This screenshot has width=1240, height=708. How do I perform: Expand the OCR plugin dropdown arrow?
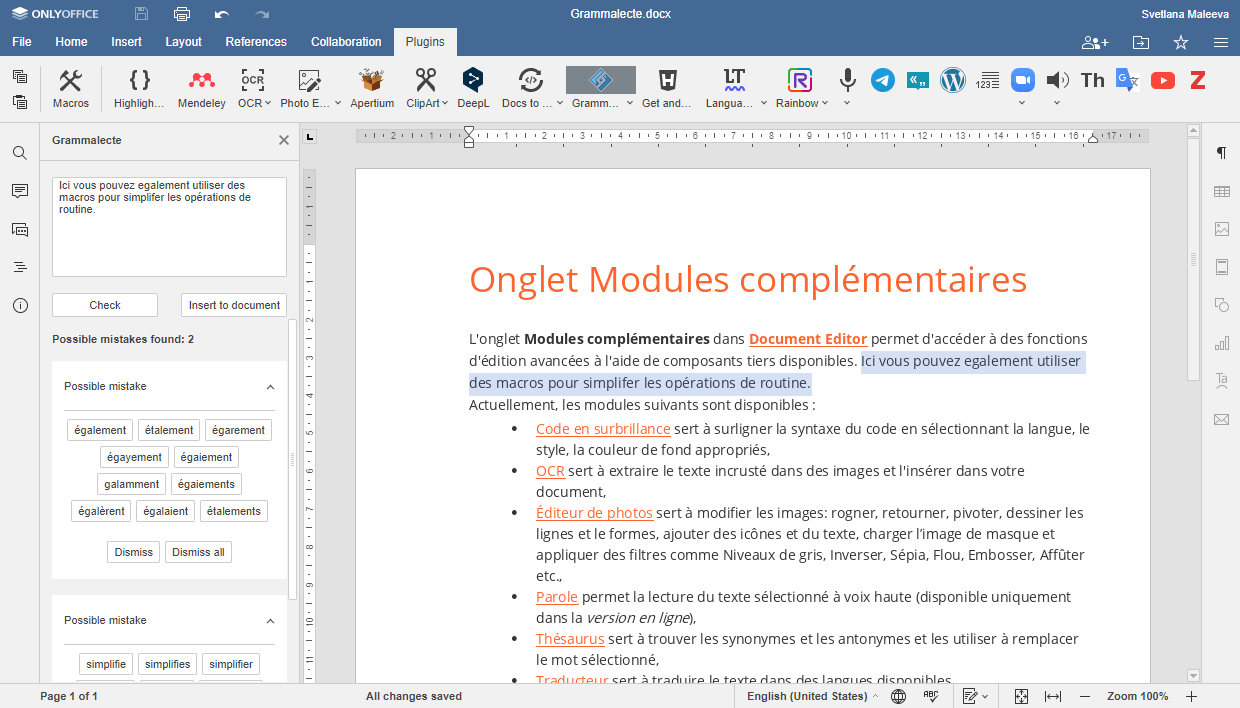point(270,103)
